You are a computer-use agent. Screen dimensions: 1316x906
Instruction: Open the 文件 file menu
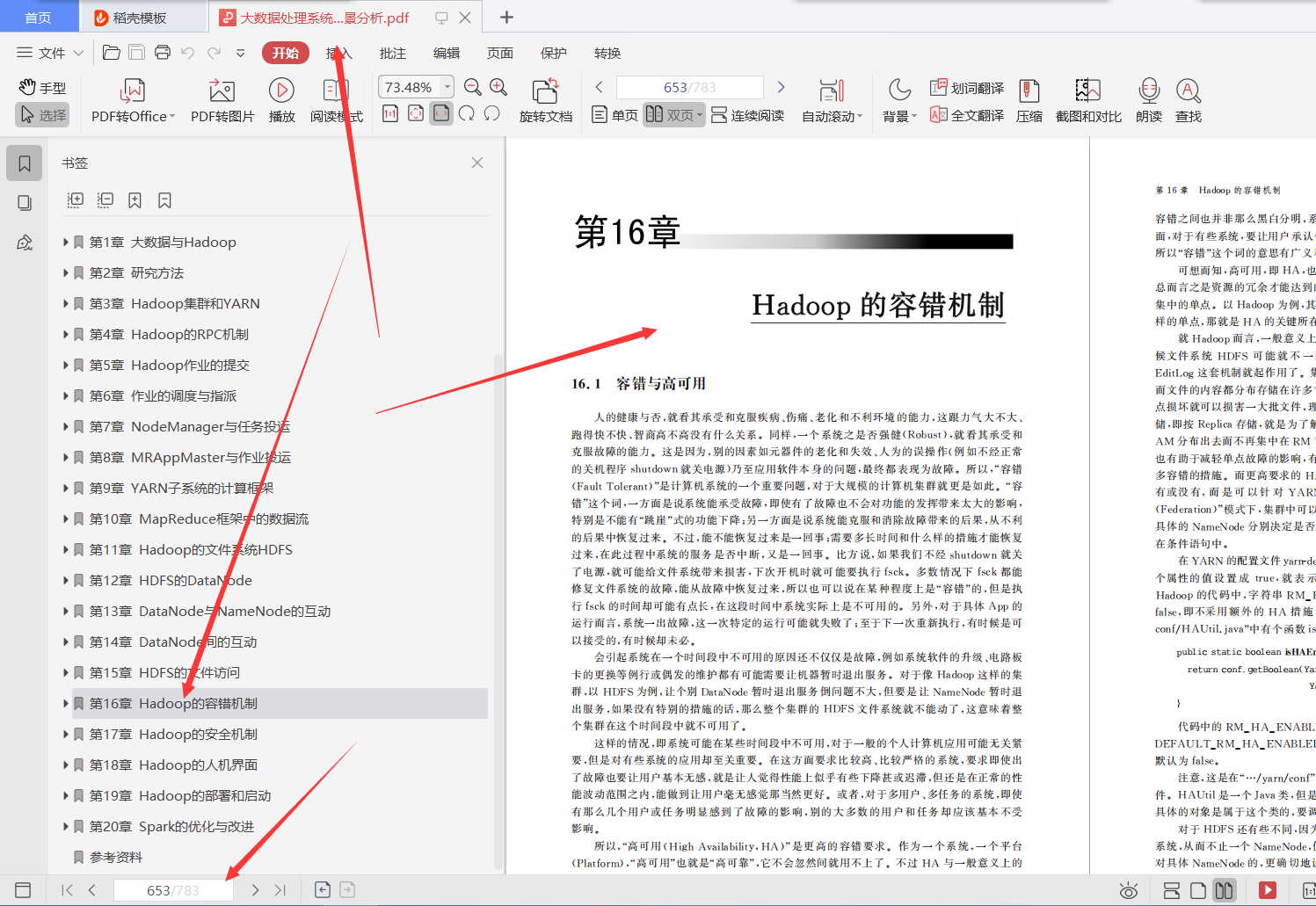(49, 53)
